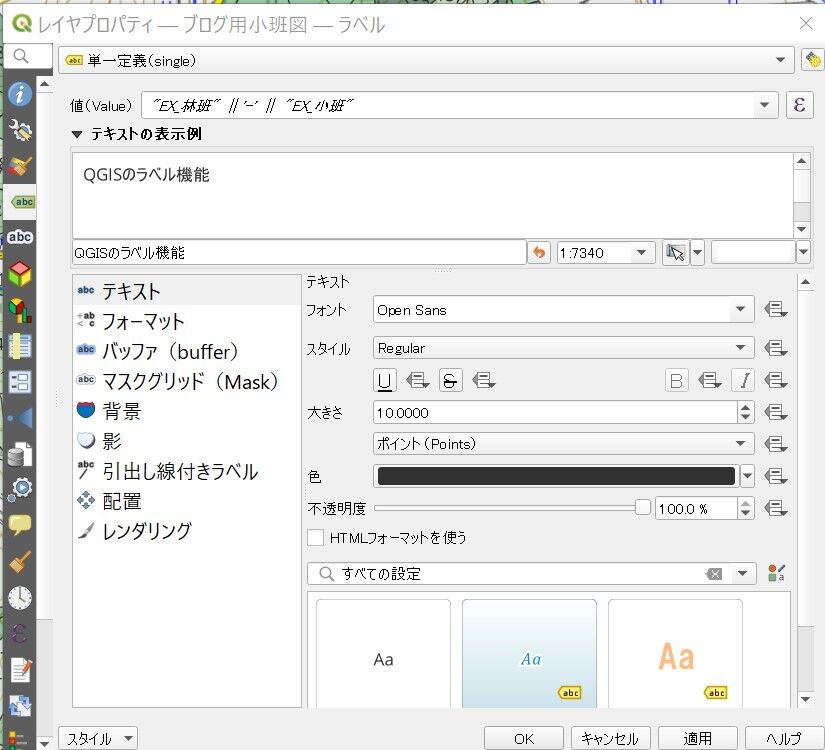Click the OK button
Screen dimensions: 825x750
(524, 738)
